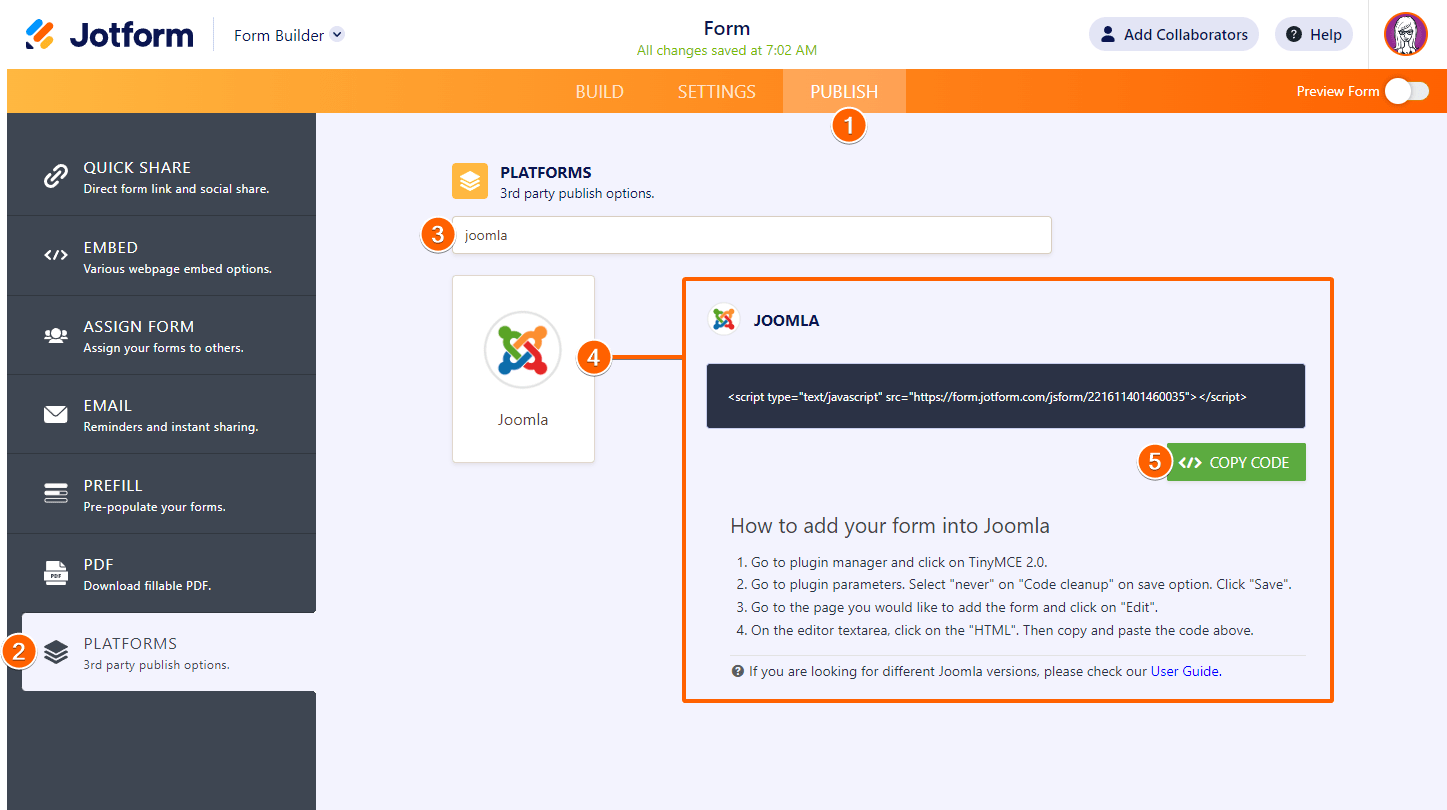The image size is (1447, 810).
Task: Click instruction step about clicking Edit
Action: [954, 607]
